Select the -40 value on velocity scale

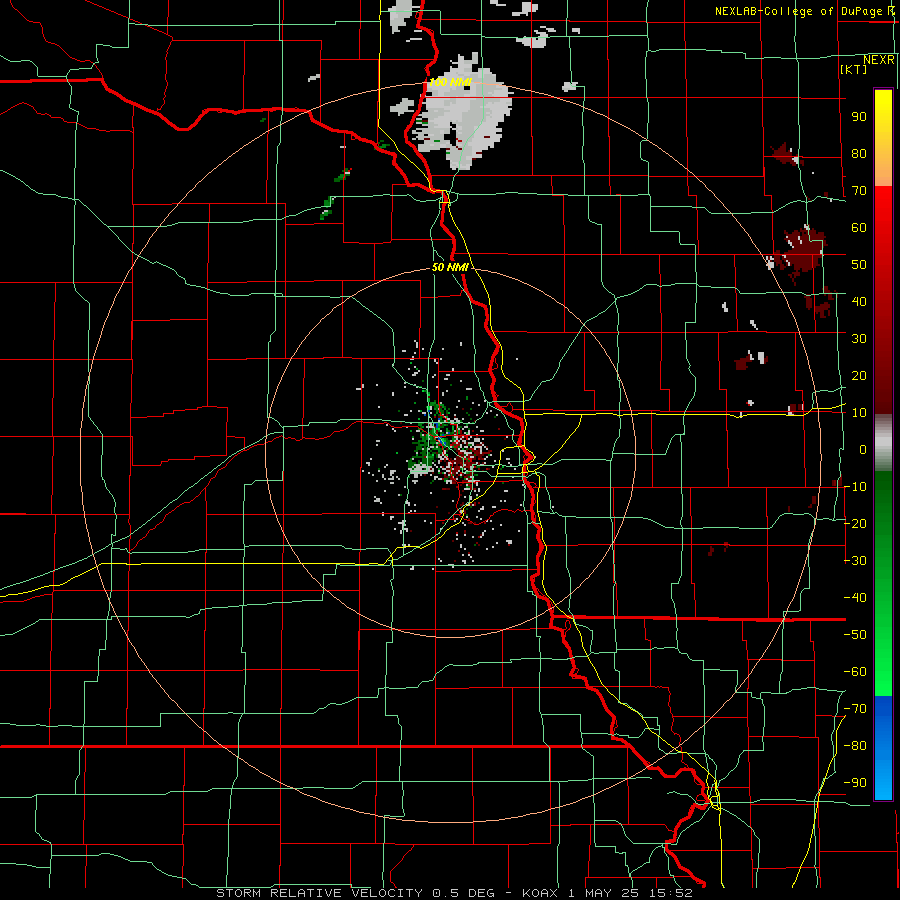(x=855, y=598)
